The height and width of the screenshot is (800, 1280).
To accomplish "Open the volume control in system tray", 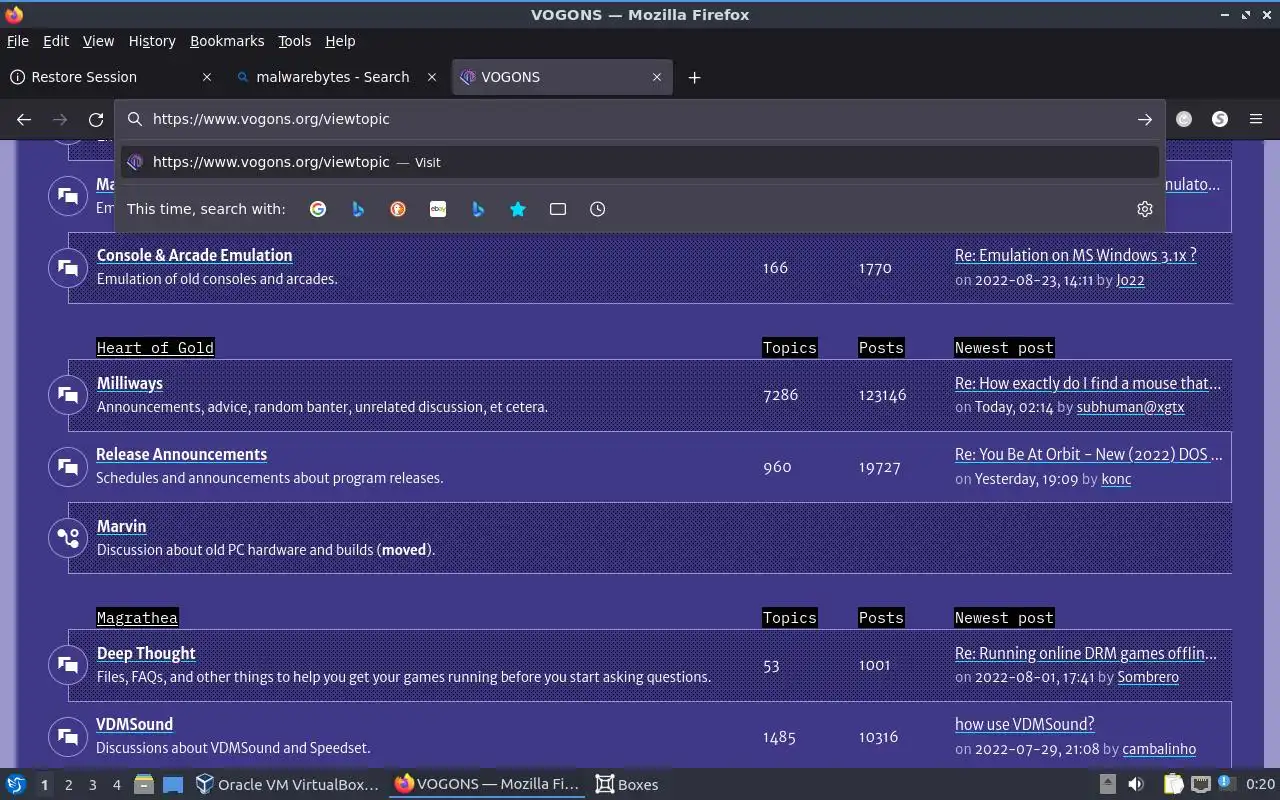I will (1136, 784).
